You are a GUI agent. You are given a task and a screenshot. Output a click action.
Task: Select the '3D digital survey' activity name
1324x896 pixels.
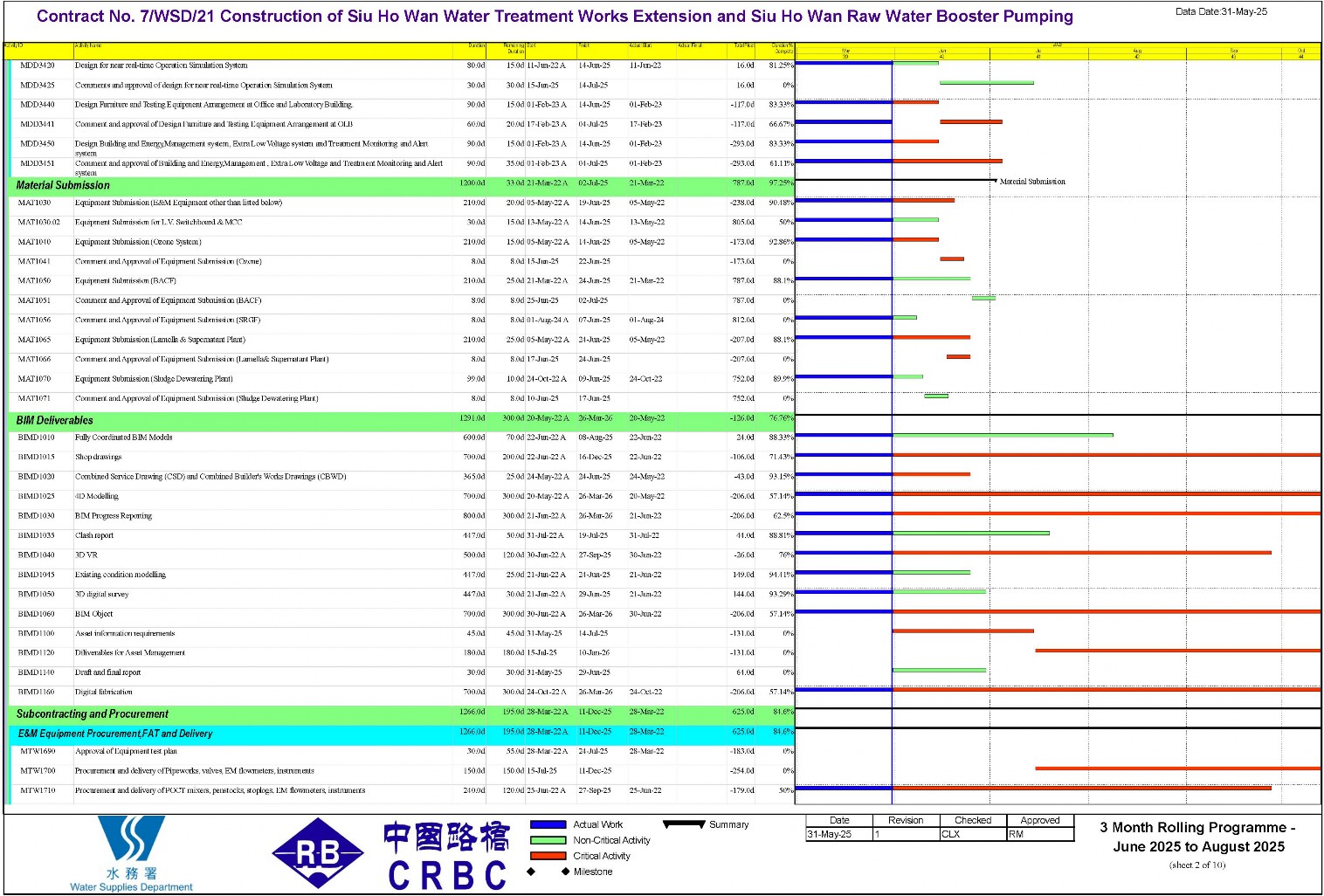pos(101,594)
